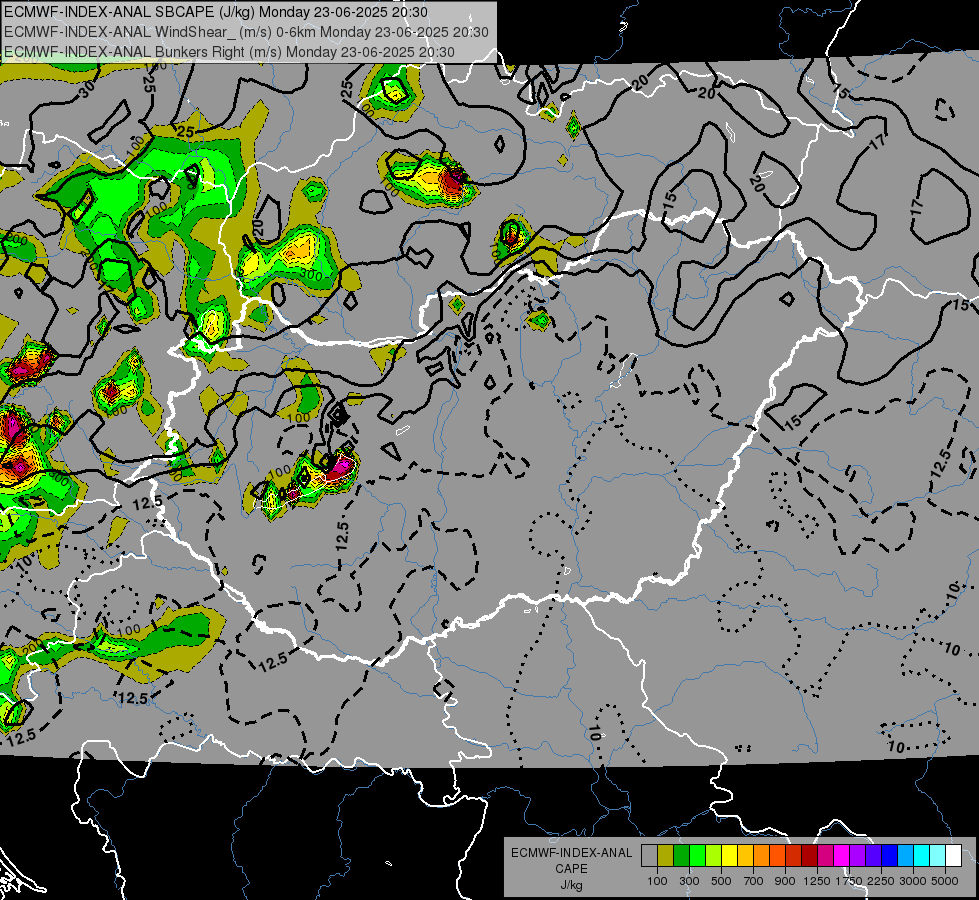Screen dimensions: 979x900
Task: Click the SBCAPE title line
Action: point(216,12)
